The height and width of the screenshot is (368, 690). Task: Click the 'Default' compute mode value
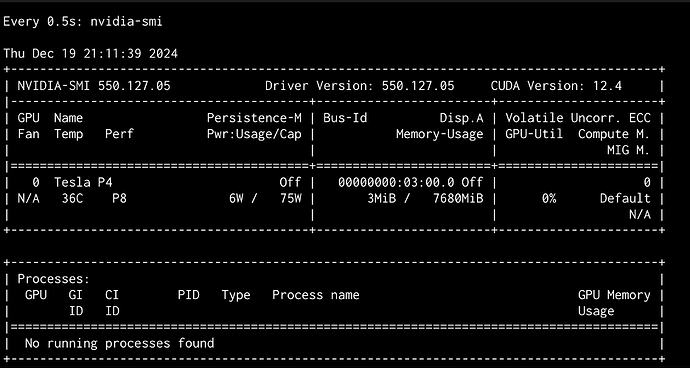coord(625,199)
